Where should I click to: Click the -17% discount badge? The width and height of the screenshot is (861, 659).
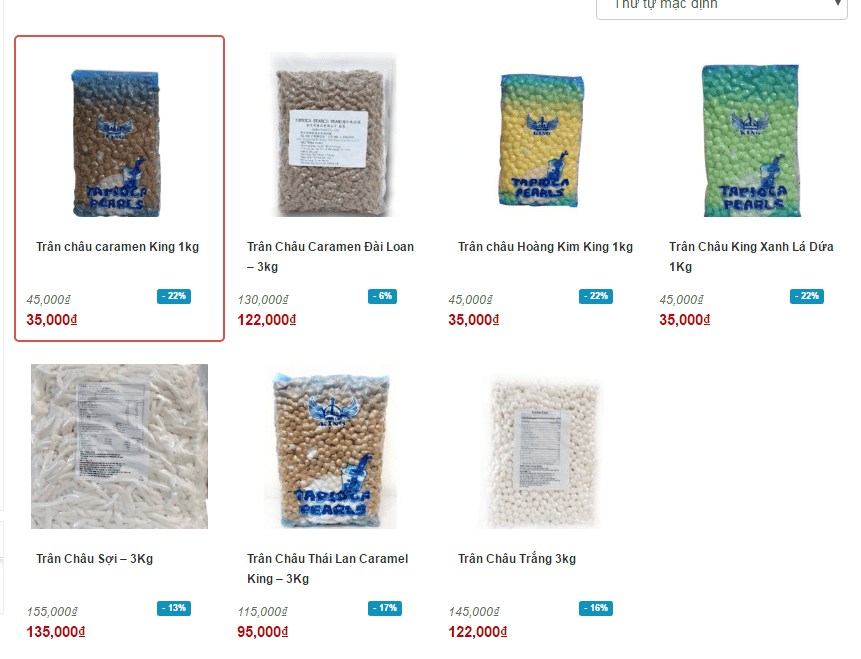pyautogui.click(x=385, y=608)
